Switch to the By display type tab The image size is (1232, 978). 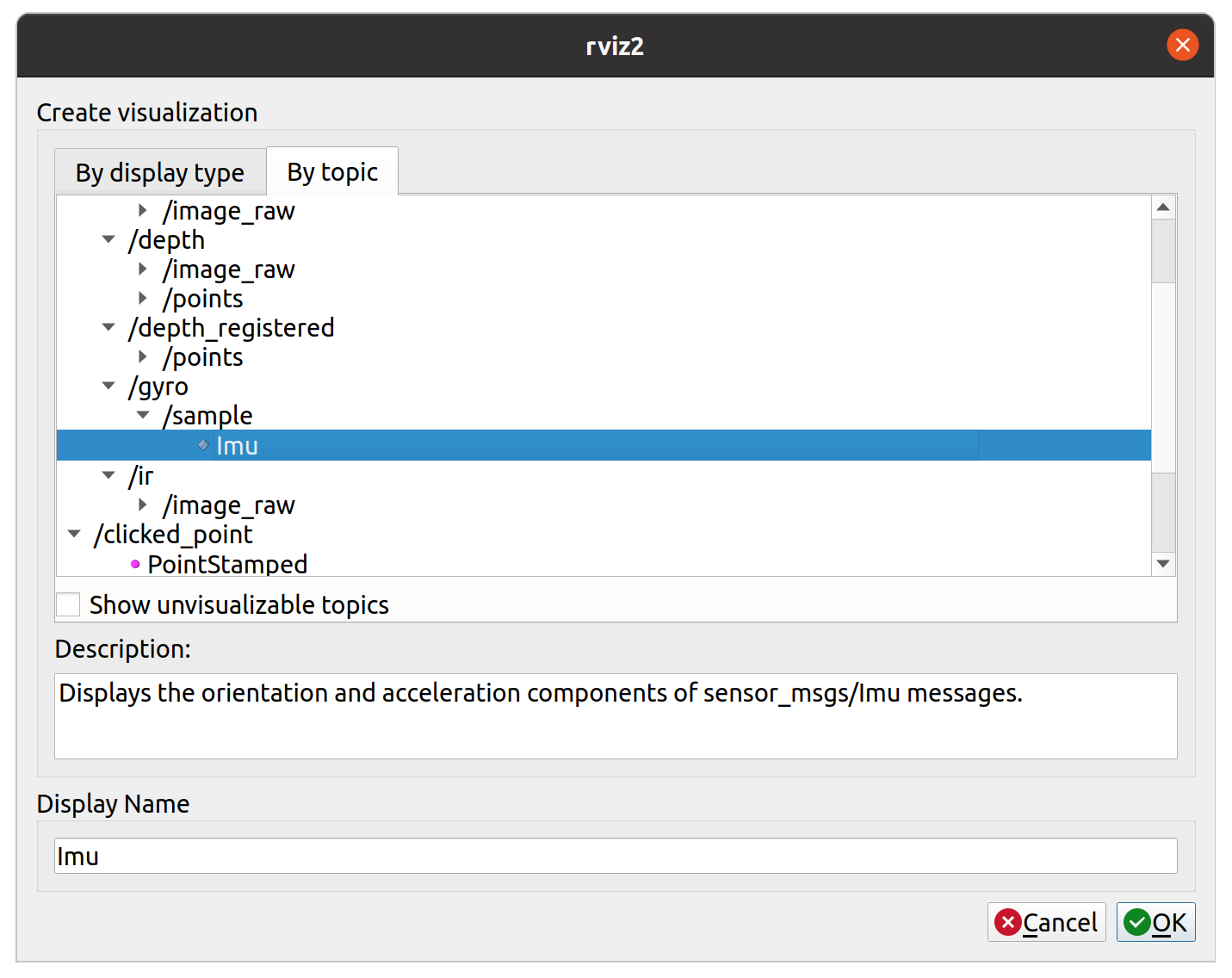coord(160,172)
